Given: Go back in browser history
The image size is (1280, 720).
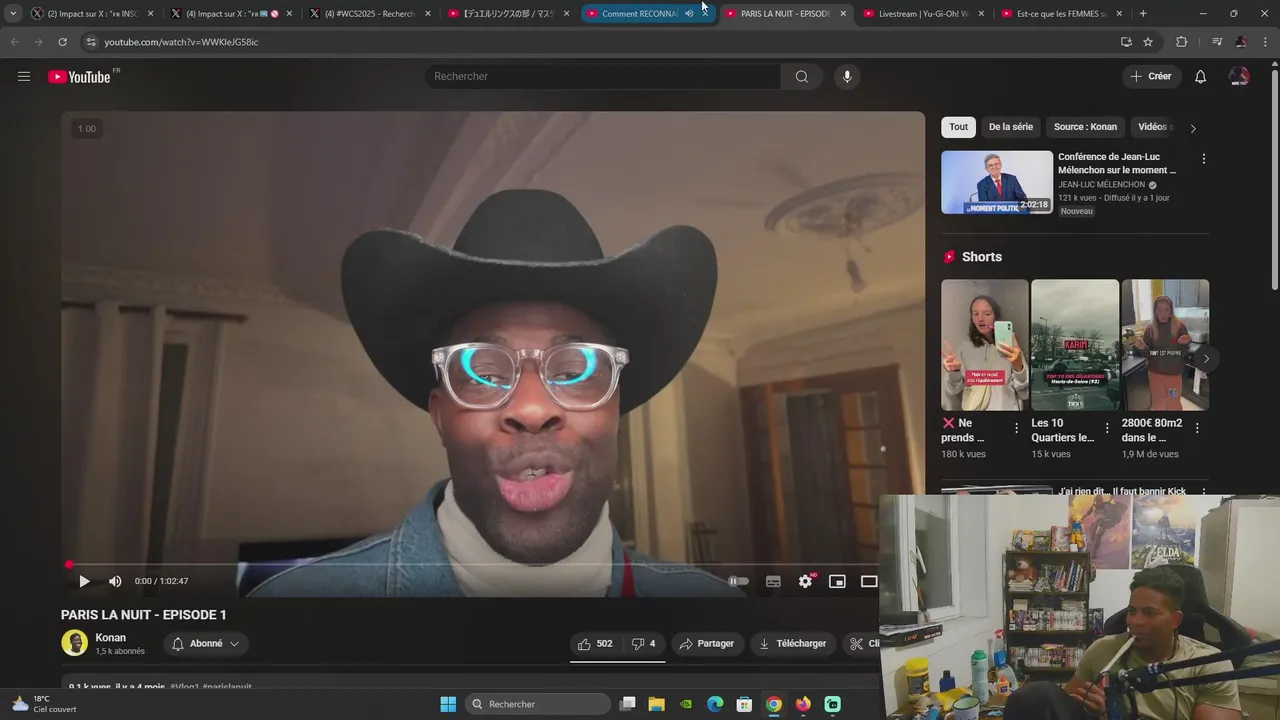Looking at the screenshot, I should pos(14,42).
